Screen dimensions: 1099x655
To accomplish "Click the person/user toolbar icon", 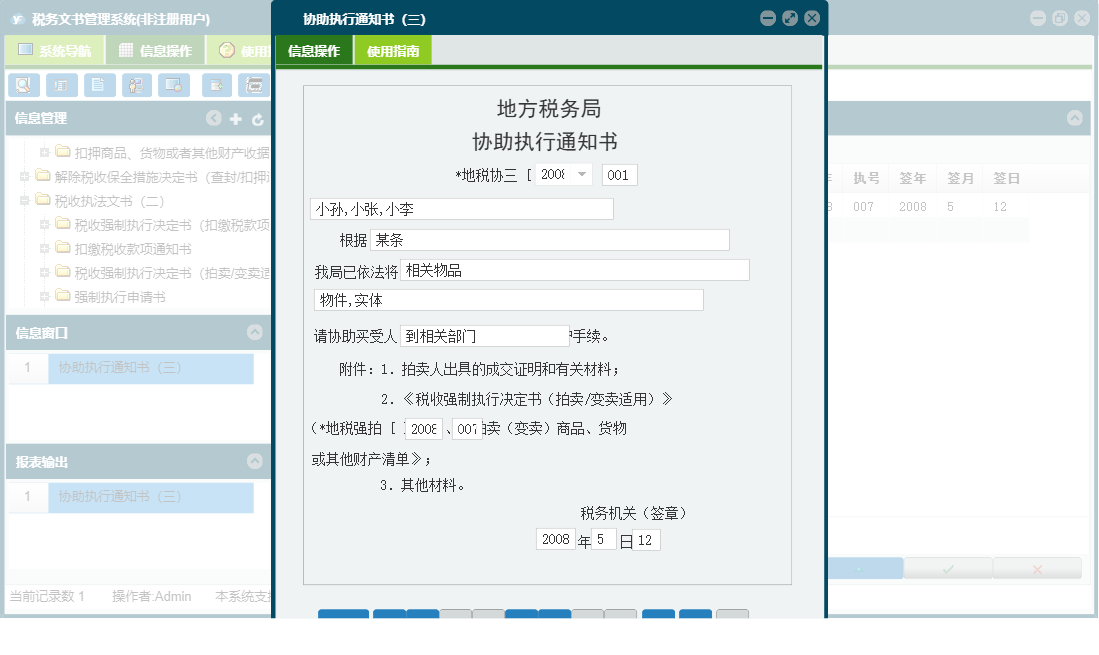I will pos(137,85).
